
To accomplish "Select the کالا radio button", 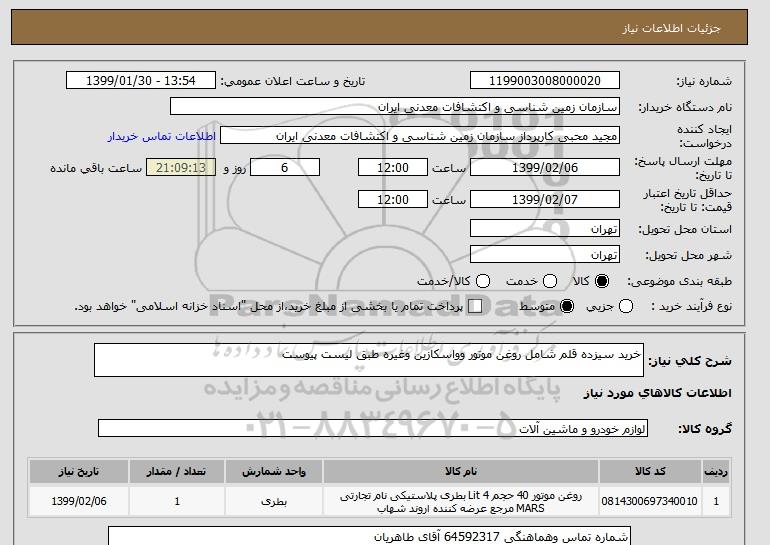I will coord(602,281).
